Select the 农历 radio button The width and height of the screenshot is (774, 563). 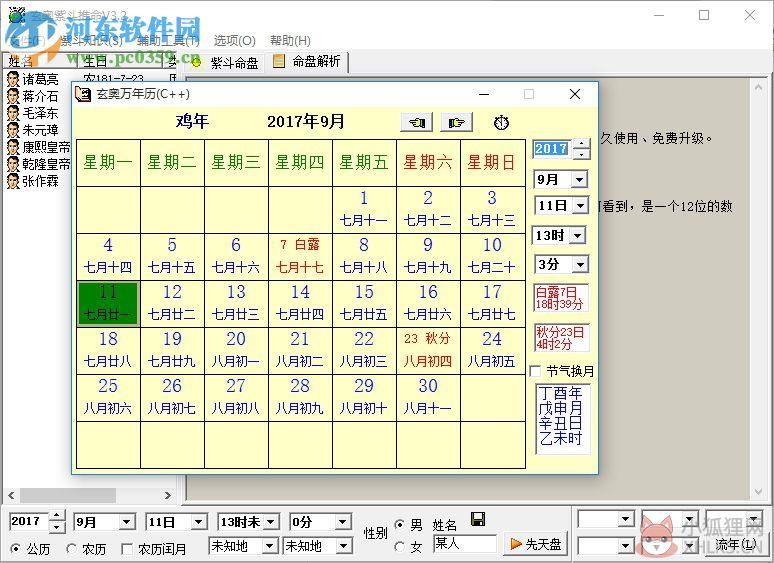[72, 548]
